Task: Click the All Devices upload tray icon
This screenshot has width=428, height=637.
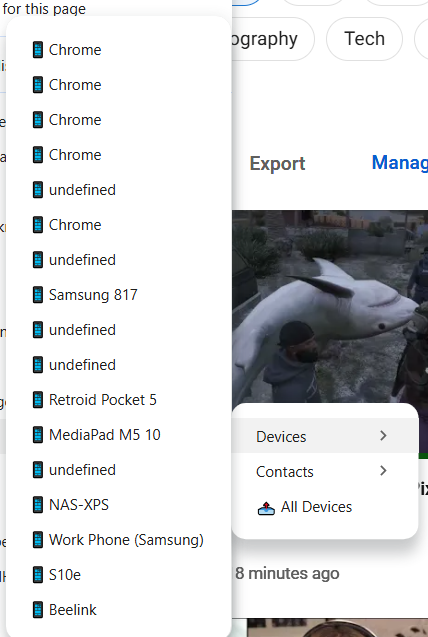Action: click(x=266, y=507)
